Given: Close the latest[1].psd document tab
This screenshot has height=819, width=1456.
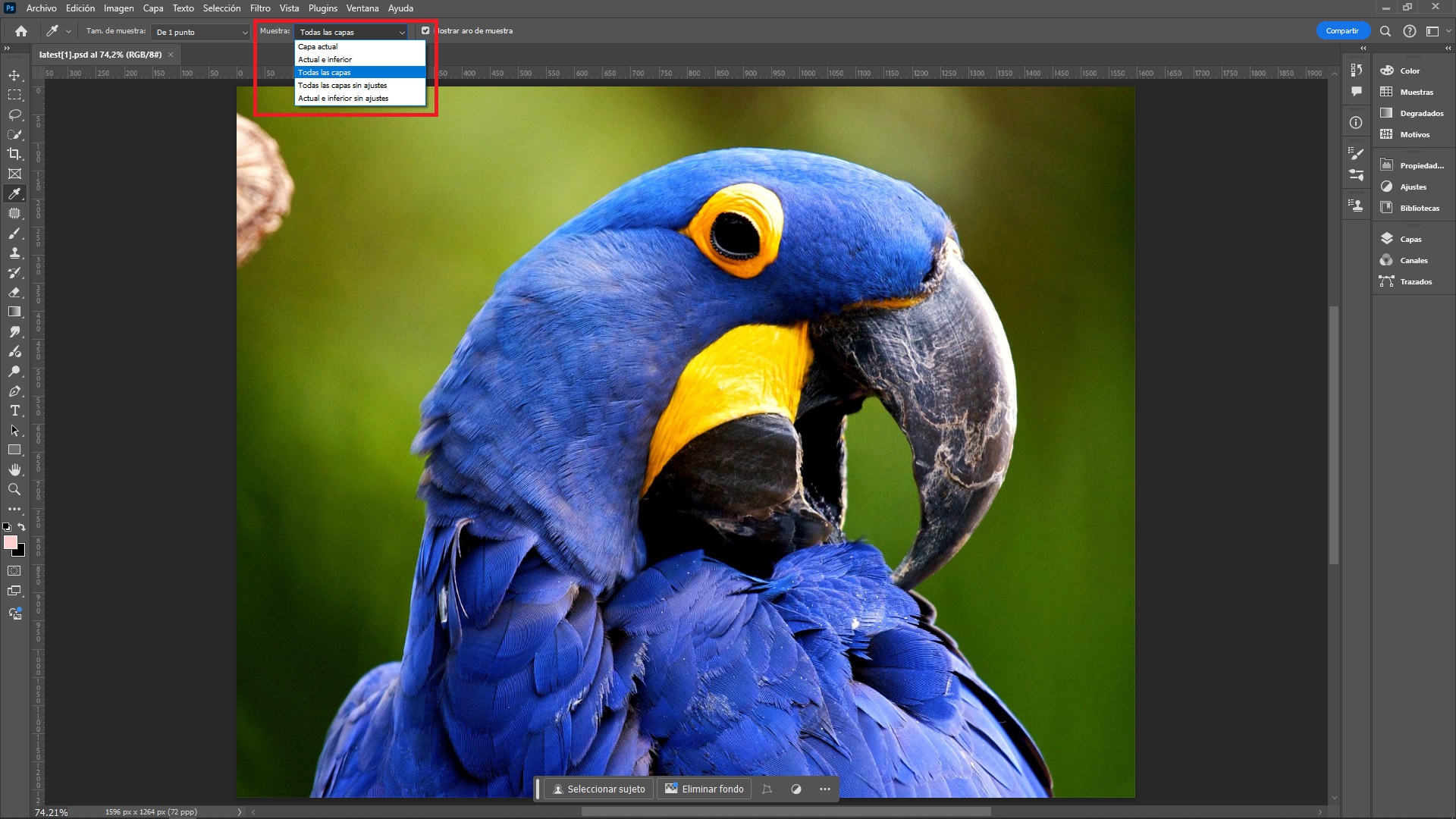Looking at the screenshot, I should point(171,55).
